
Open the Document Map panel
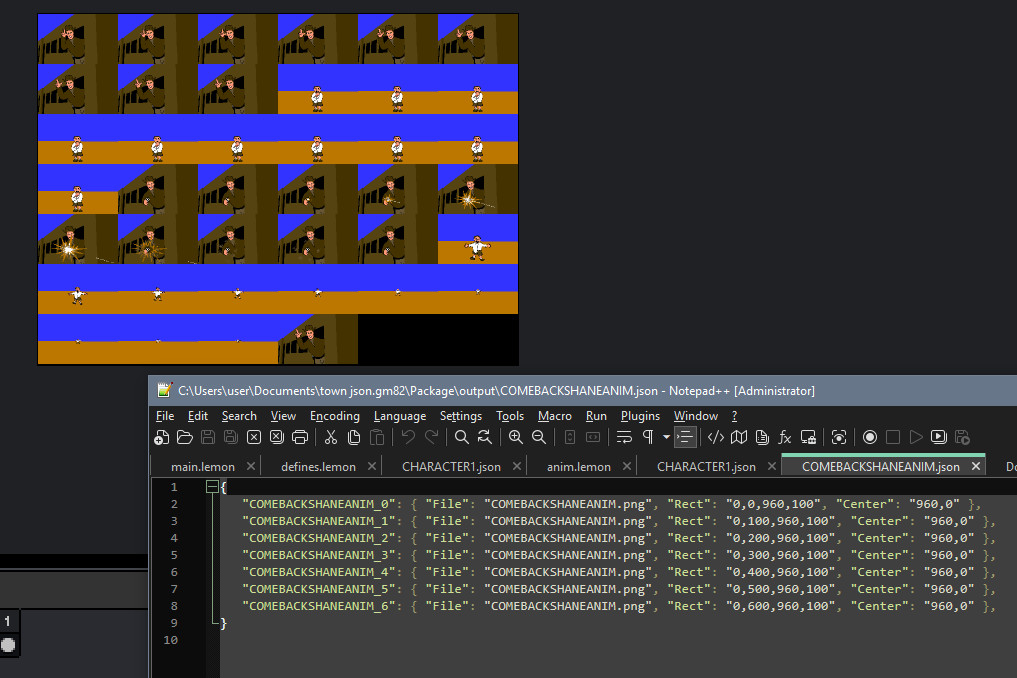tap(738, 437)
